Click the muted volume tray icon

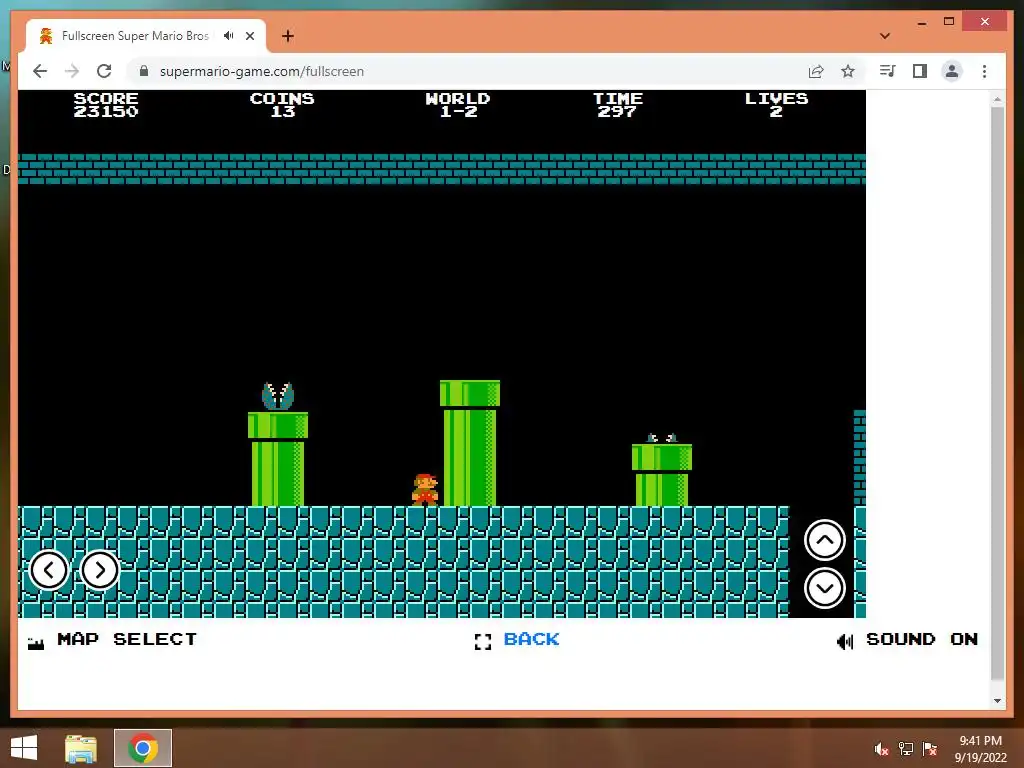(x=881, y=749)
